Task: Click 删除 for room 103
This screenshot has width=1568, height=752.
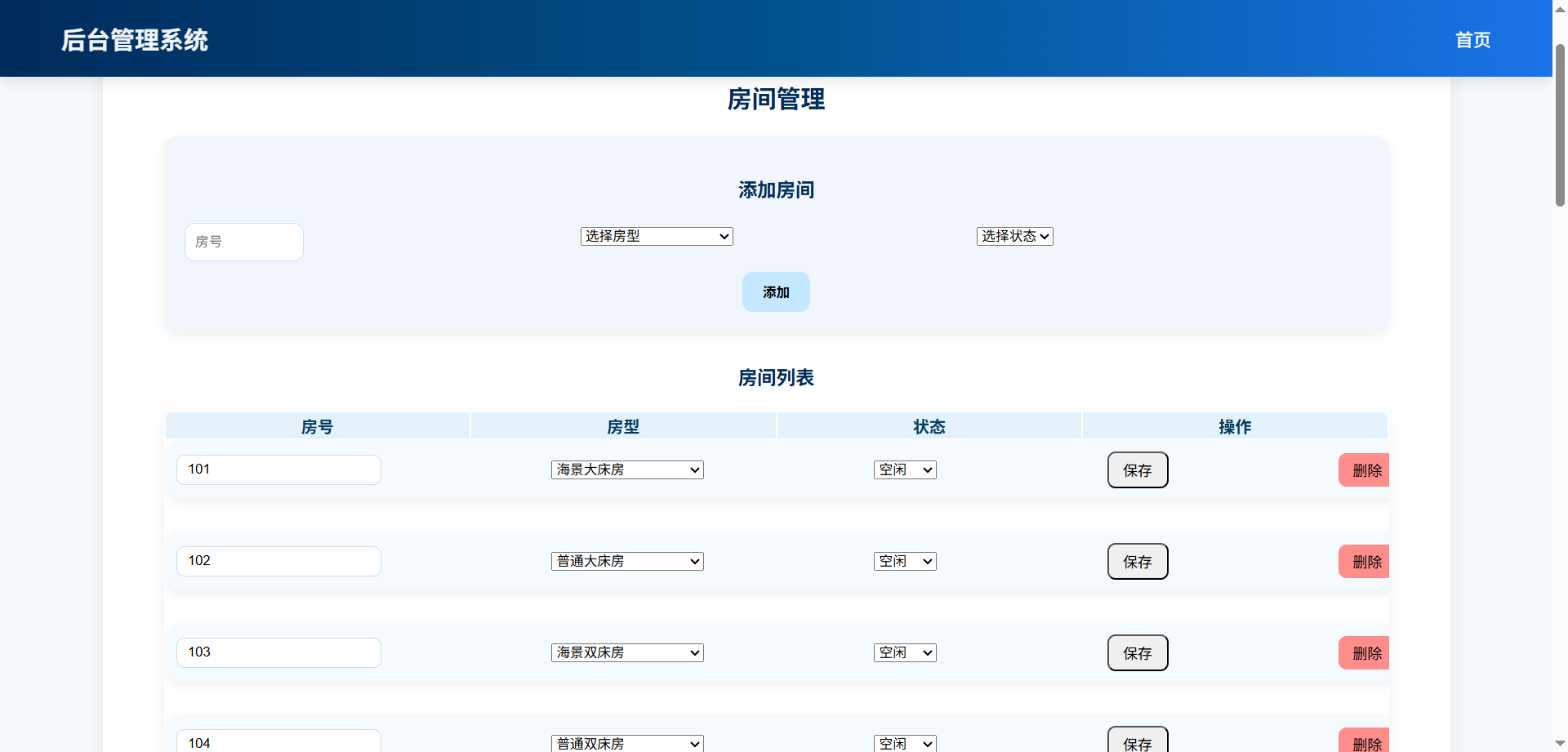Action: click(x=1366, y=652)
